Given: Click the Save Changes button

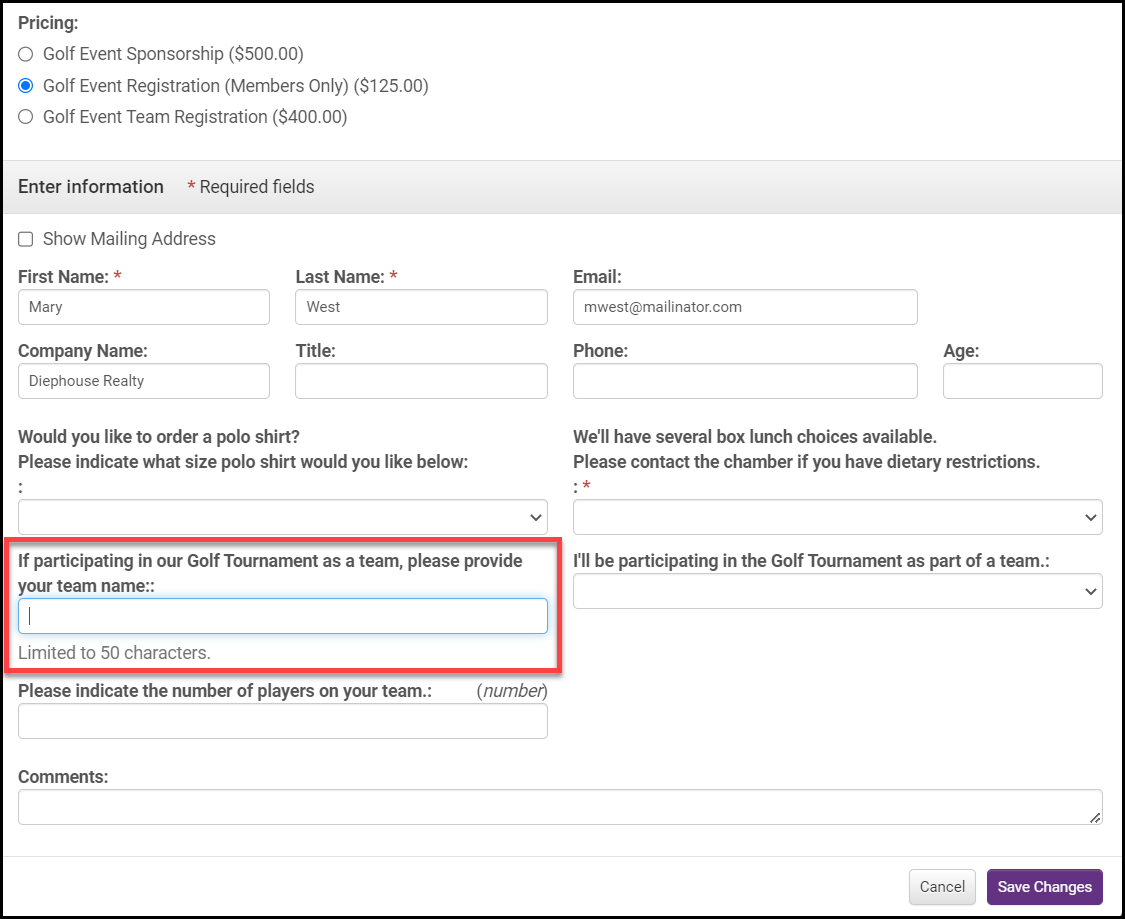Looking at the screenshot, I should pos(1044,887).
